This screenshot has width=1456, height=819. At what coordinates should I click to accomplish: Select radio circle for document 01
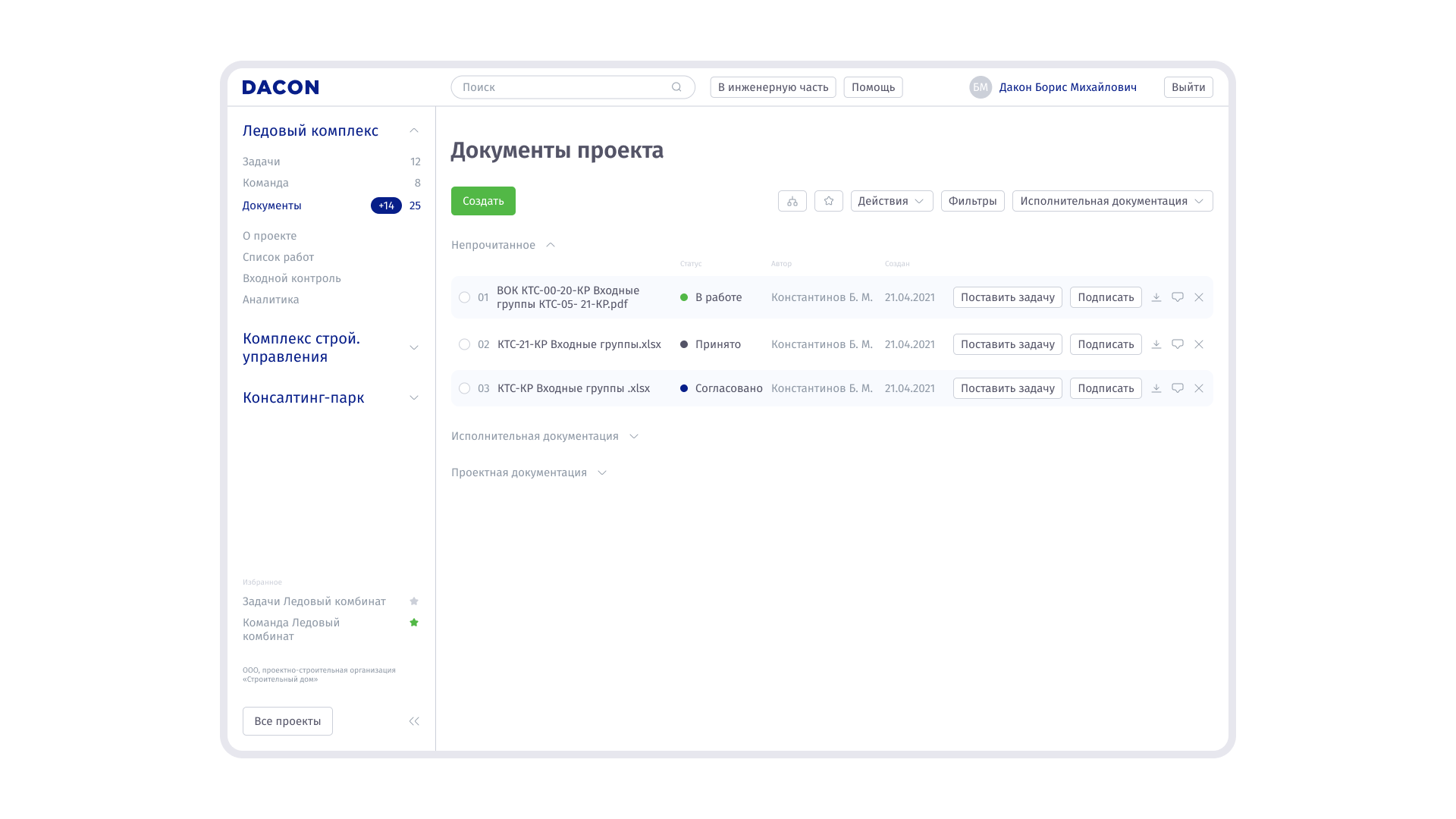coord(464,297)
